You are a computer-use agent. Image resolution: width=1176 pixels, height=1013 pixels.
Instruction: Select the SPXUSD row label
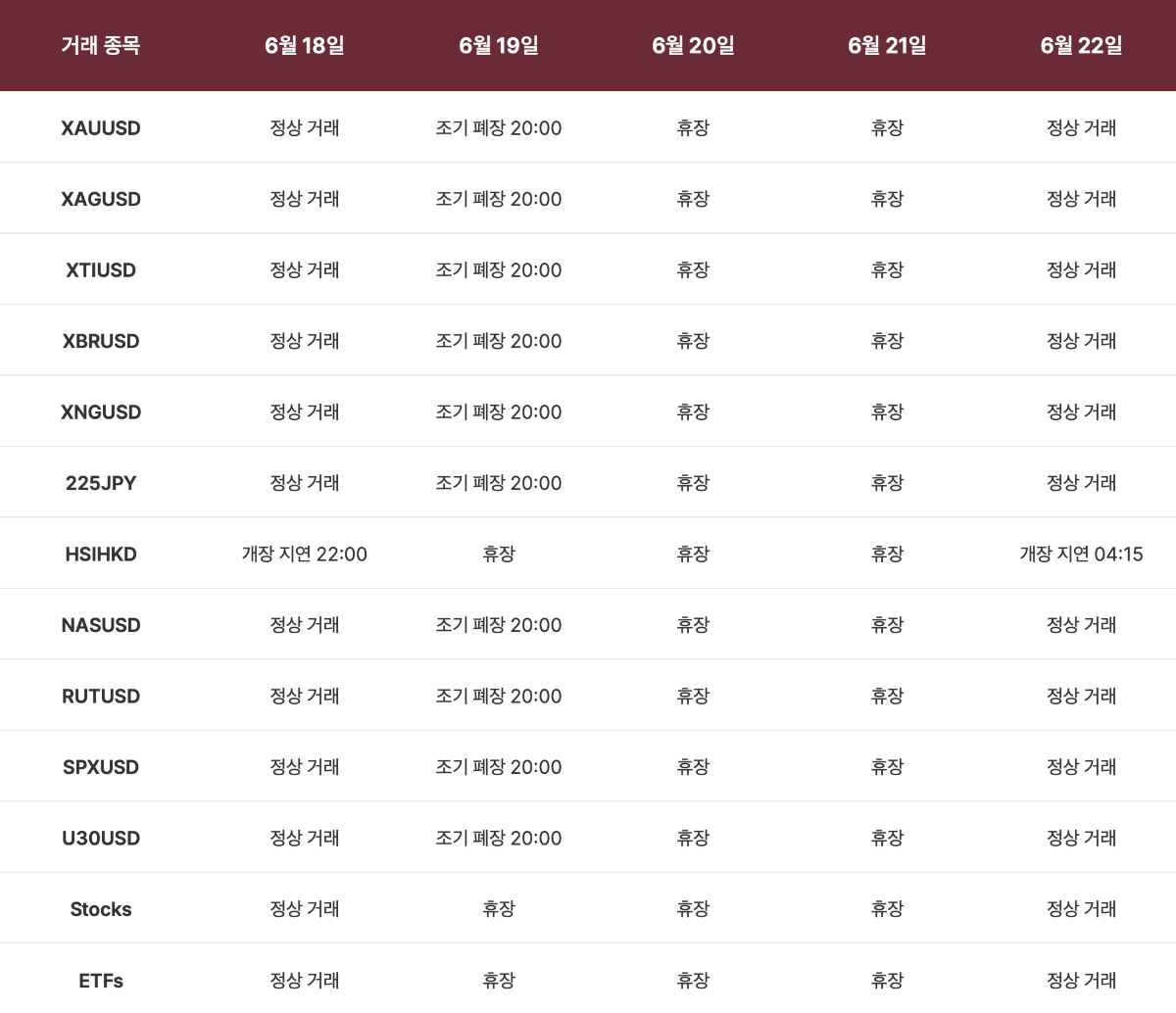pyautogui.click(x=101, y=767)
